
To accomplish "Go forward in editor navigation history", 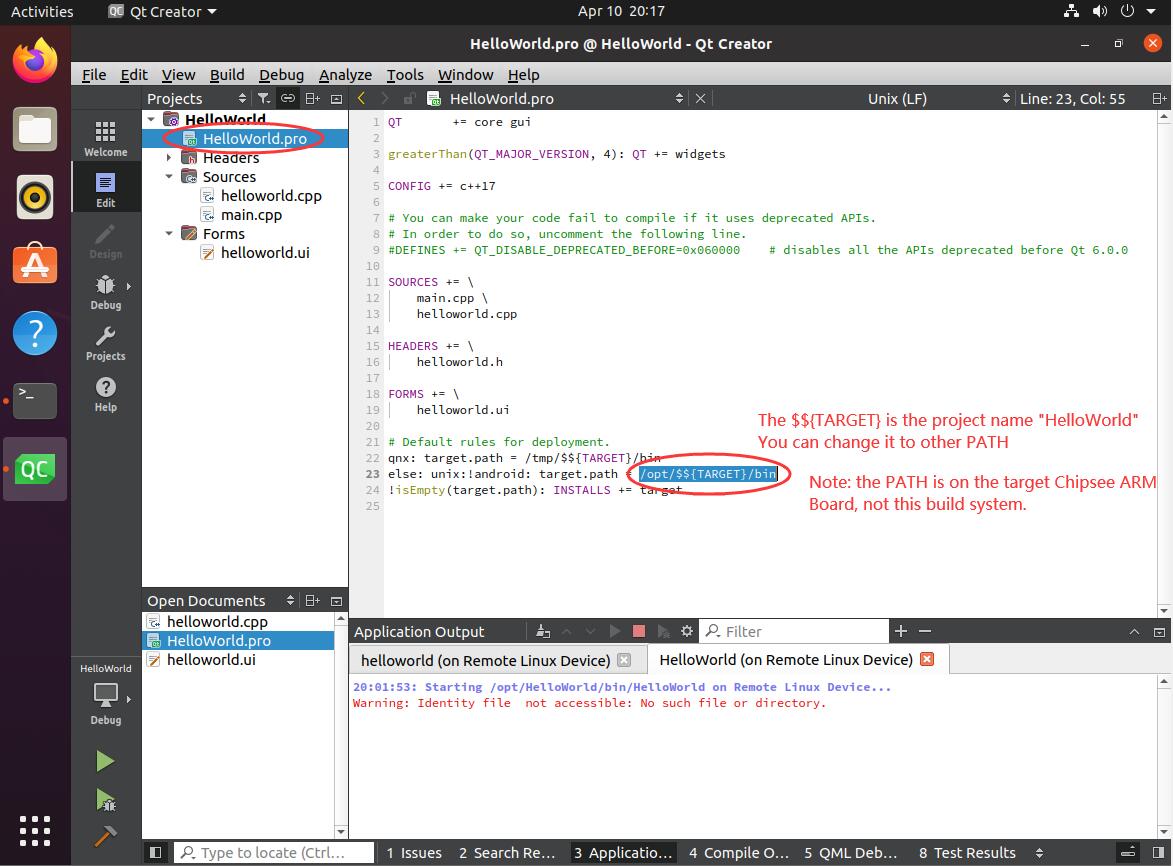I will coord(385,98).
